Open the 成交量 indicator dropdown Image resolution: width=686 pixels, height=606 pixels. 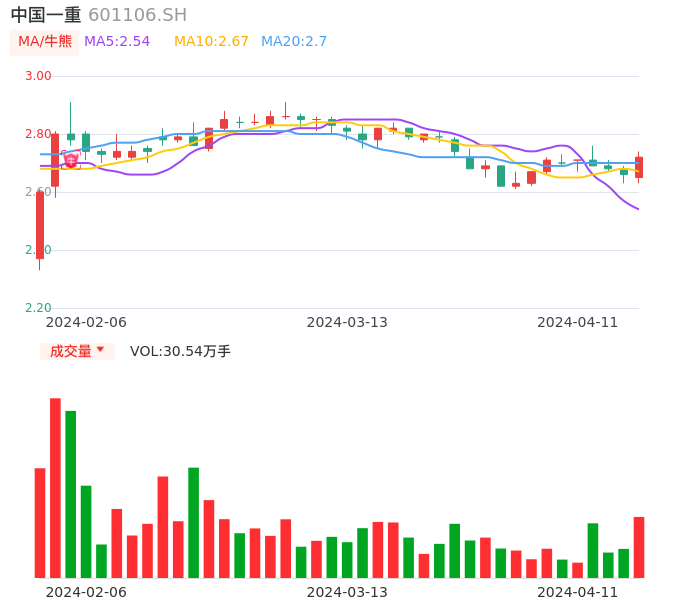(x=77, y=351)
